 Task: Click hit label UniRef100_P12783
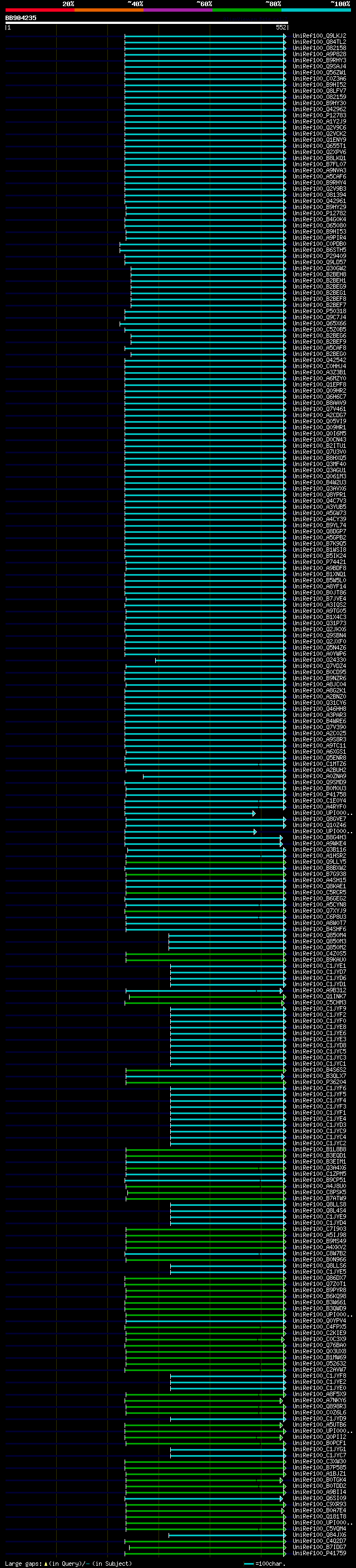(x=319, y=115)
